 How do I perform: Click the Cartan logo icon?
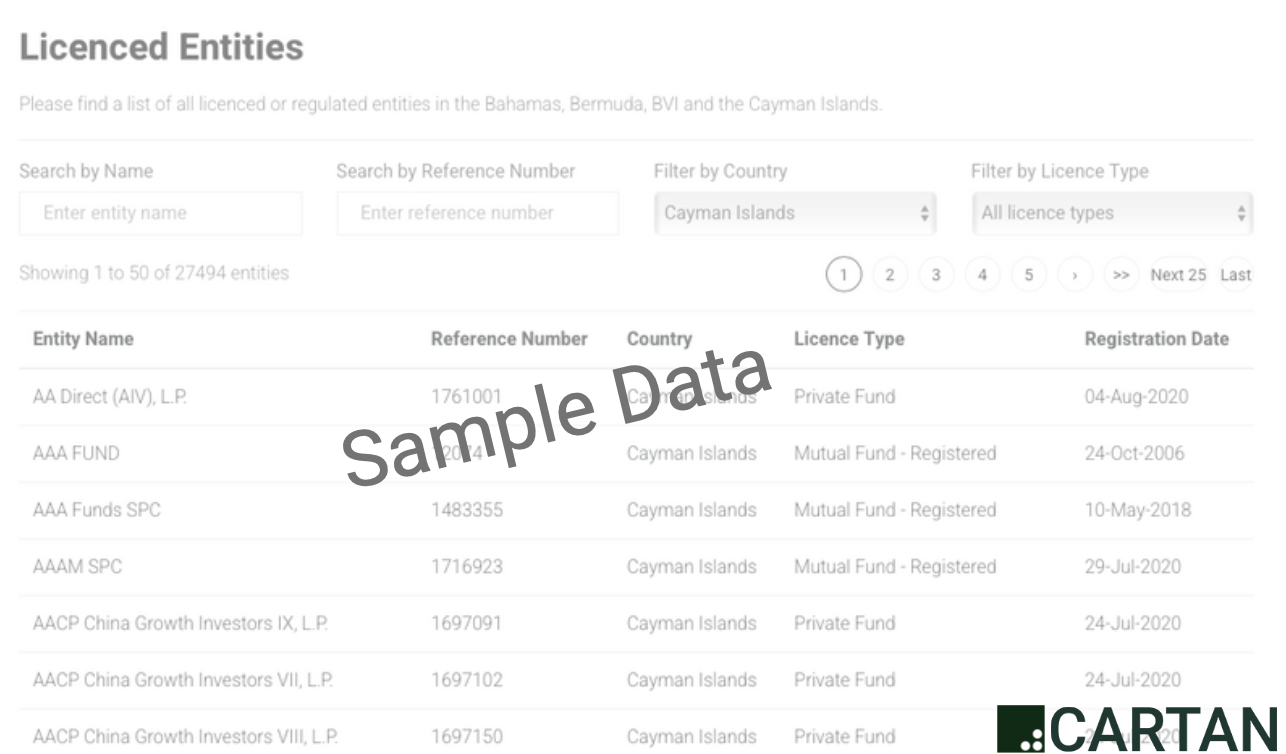coord(1020,729)
